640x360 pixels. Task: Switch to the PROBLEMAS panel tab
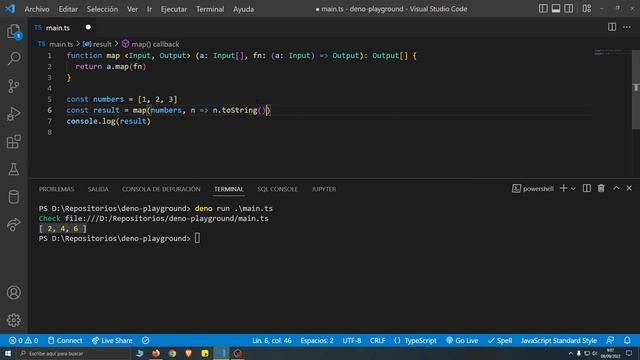pos(56,189)
